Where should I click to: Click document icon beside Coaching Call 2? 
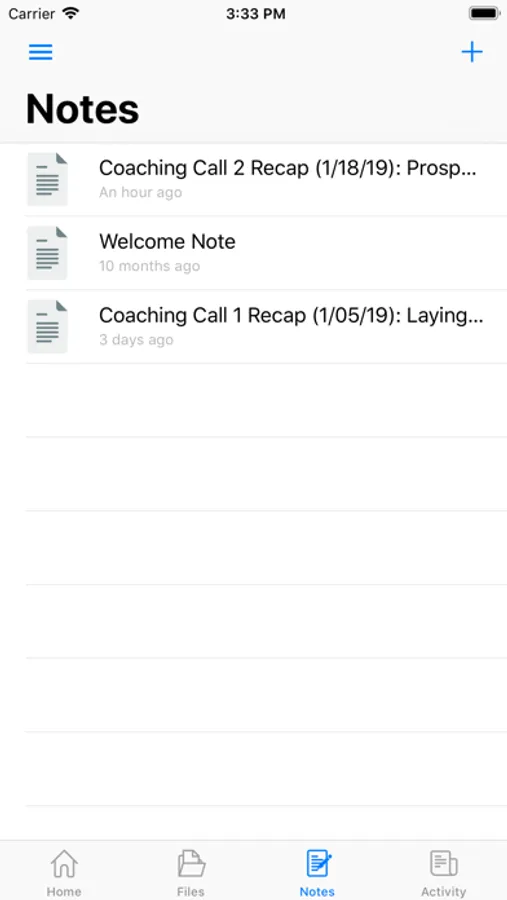[x=48, y=179]
